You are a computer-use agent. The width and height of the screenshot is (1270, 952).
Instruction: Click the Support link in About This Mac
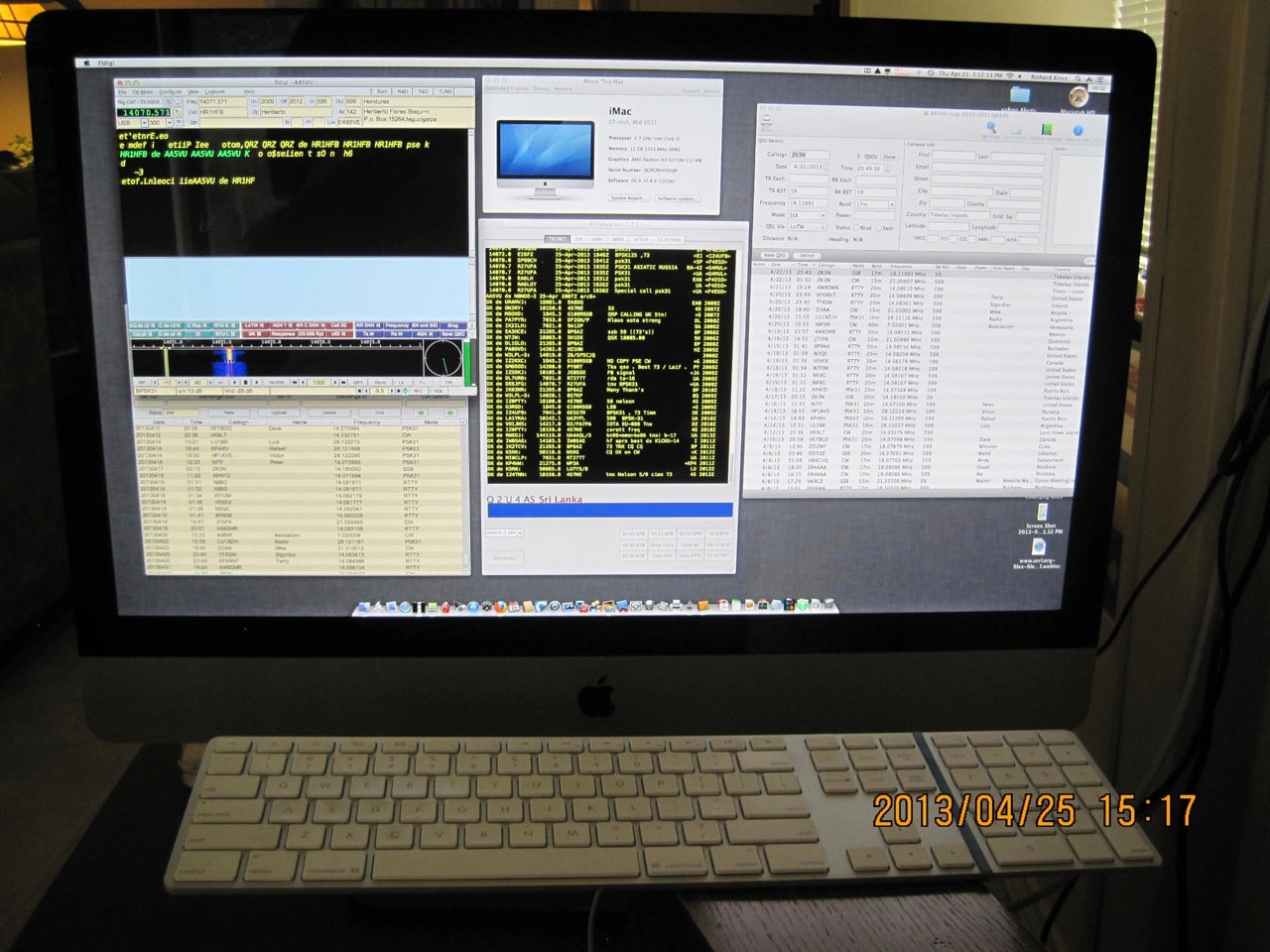691,90
